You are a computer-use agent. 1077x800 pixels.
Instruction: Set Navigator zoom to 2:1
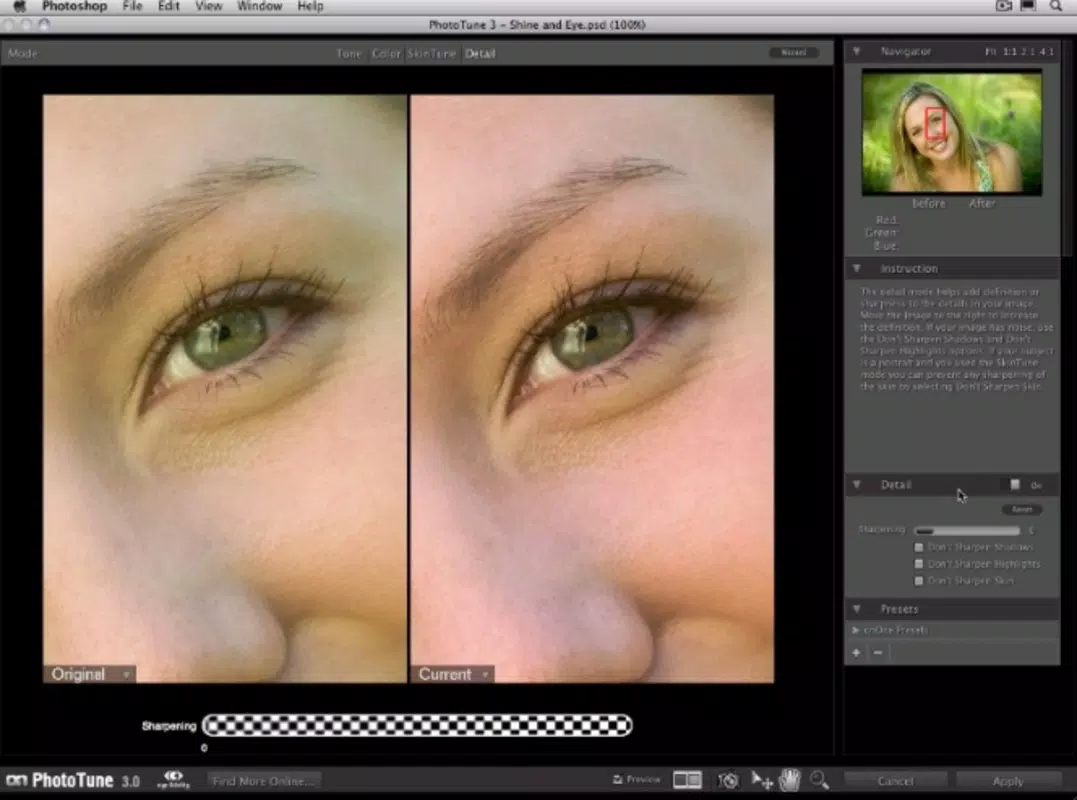1028,52
